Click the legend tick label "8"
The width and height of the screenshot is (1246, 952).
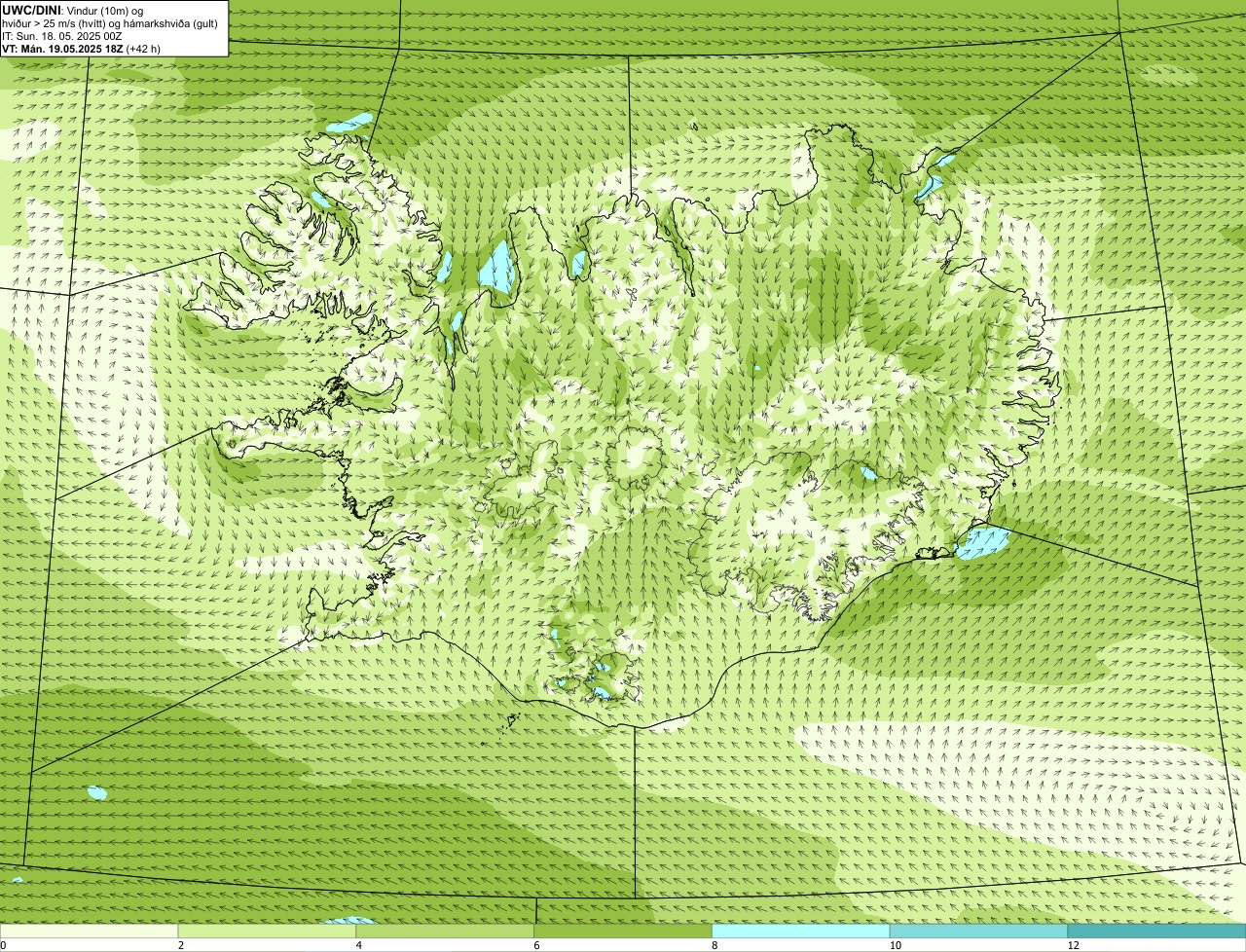(x=714, y=945)
